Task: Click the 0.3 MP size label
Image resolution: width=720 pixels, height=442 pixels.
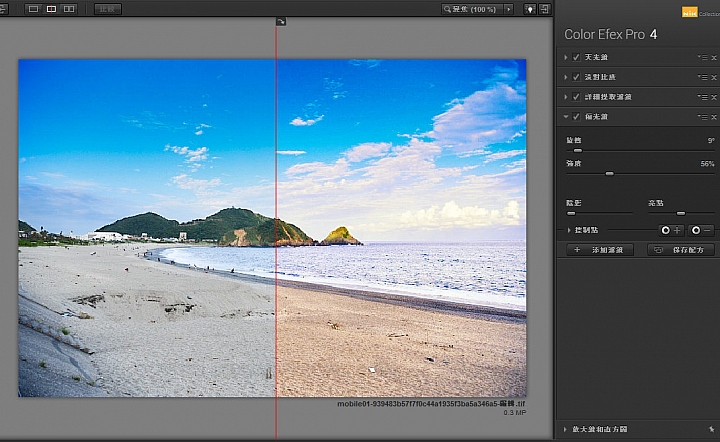Action: pyautogui.click(x=514, y=413)
